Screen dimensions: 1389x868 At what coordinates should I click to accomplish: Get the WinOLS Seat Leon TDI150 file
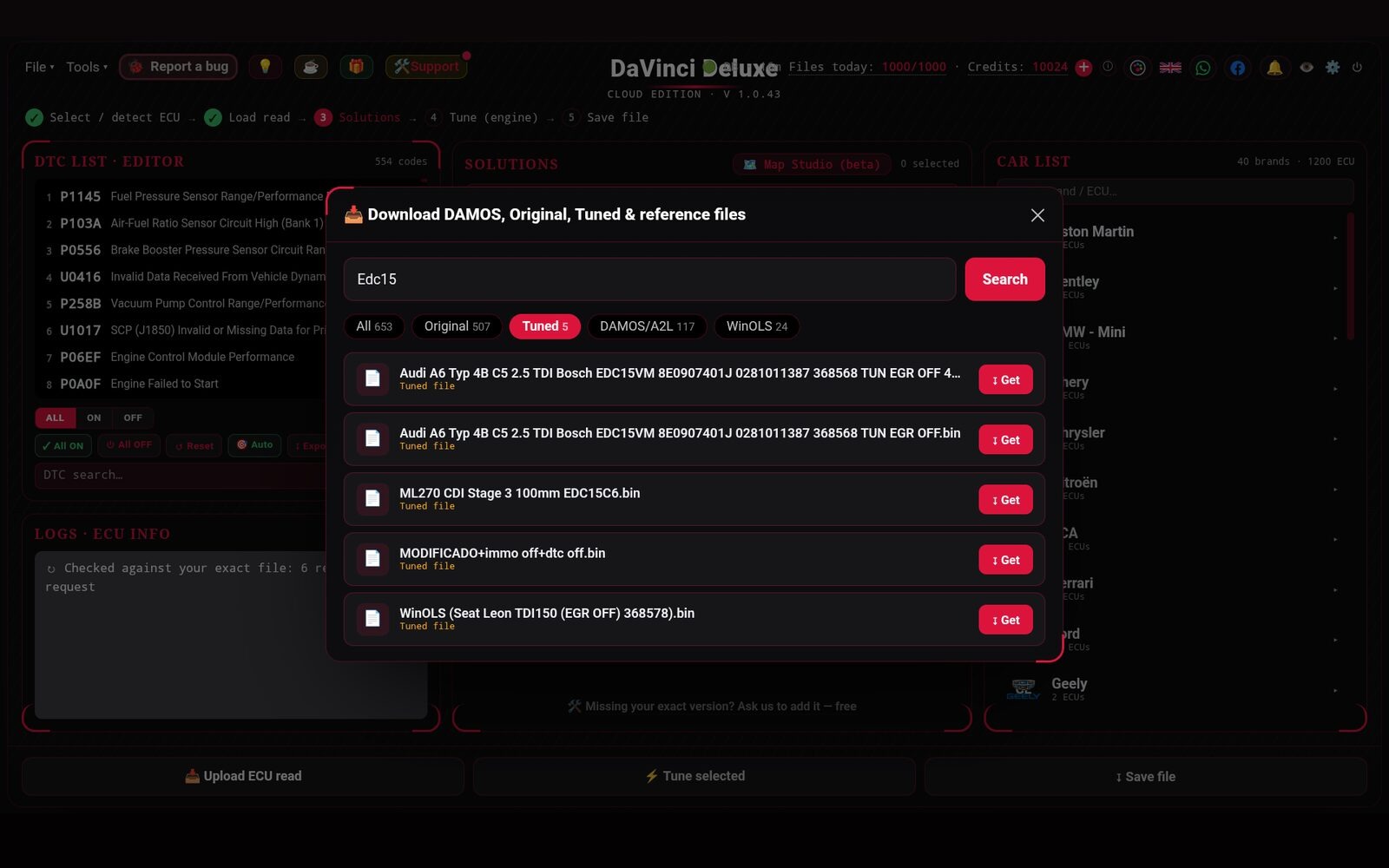1005,620
